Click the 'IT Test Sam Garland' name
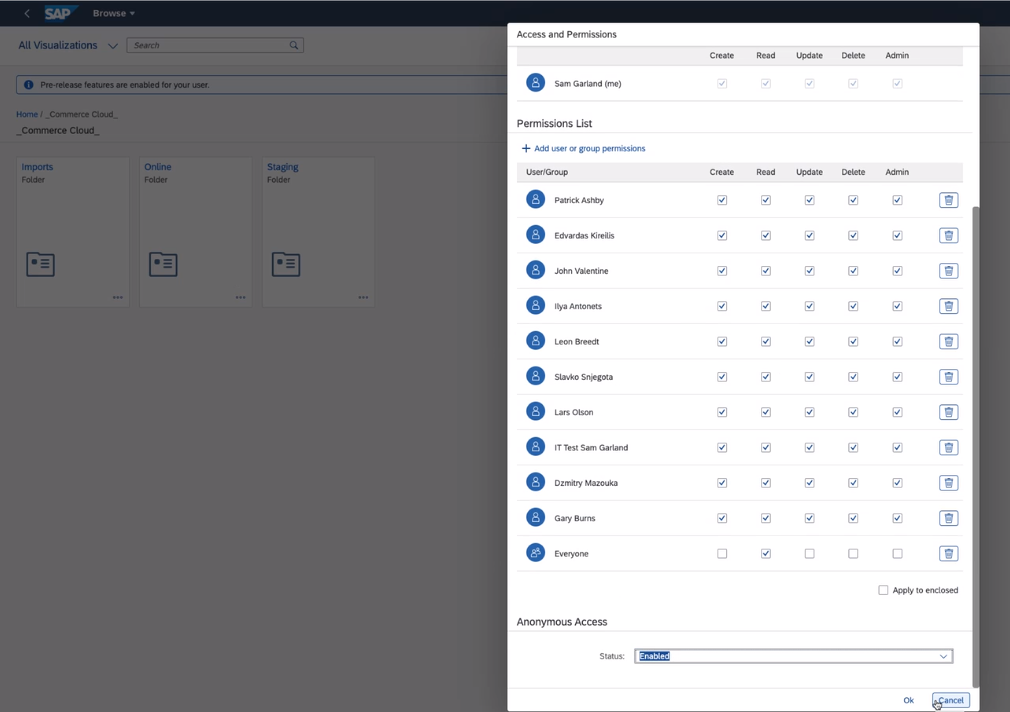Image resolution: width=1010 pixels, height=712 pixels. click(591, 448)
